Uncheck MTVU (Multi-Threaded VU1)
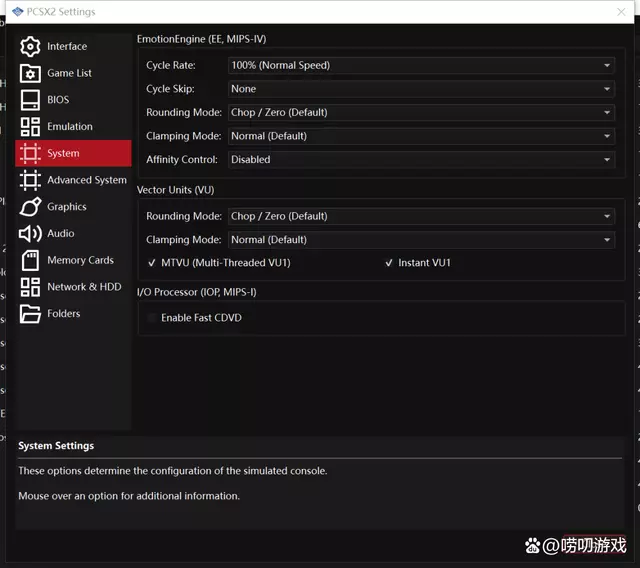This screenshot has width=640, height=568. coord(219,263)
